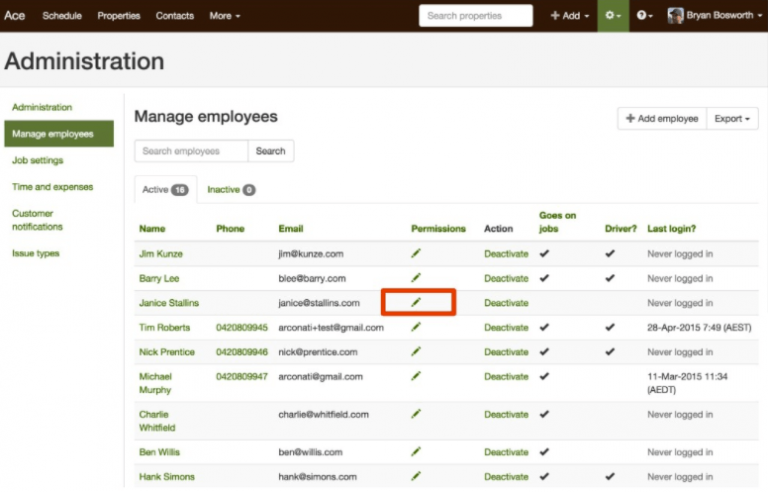The height and width of the screenshot is (492, 768).
Task: Toggle Driver checkmark for Hank Simons
Action: coord(610,477)
